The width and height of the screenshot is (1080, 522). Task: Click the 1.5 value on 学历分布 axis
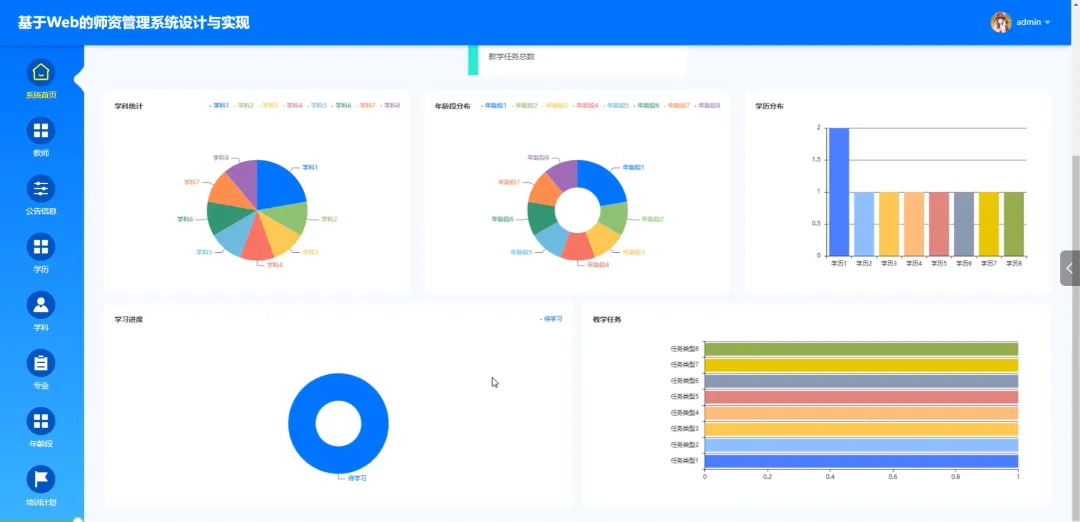click(816, 160)
